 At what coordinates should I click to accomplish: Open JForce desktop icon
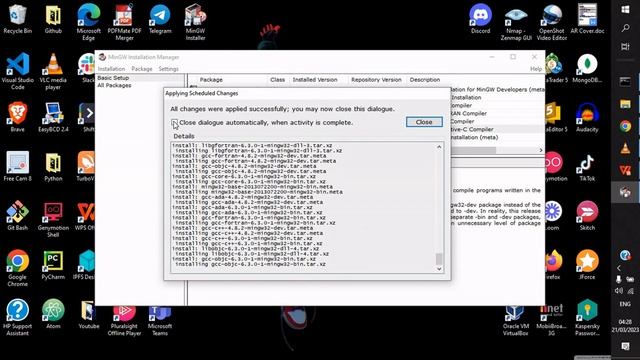coord(587,265)
